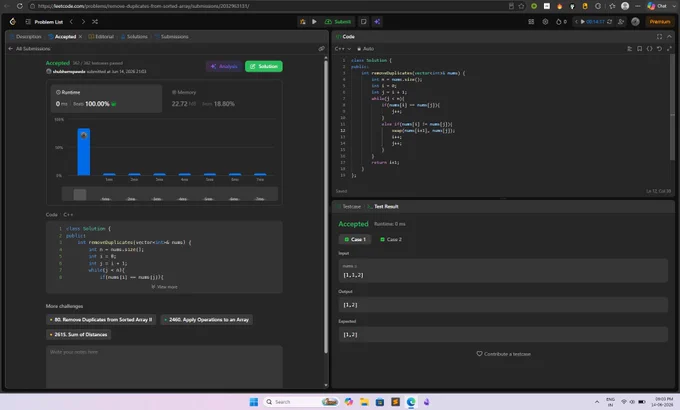This screenshot has height=410, width=680.
Task: Show hidden system tray icons
Action: (597, 402)
